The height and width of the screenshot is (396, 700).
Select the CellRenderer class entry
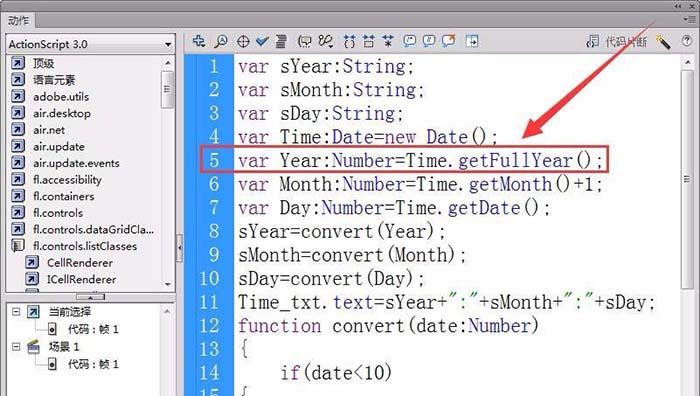tap(79, 263)
